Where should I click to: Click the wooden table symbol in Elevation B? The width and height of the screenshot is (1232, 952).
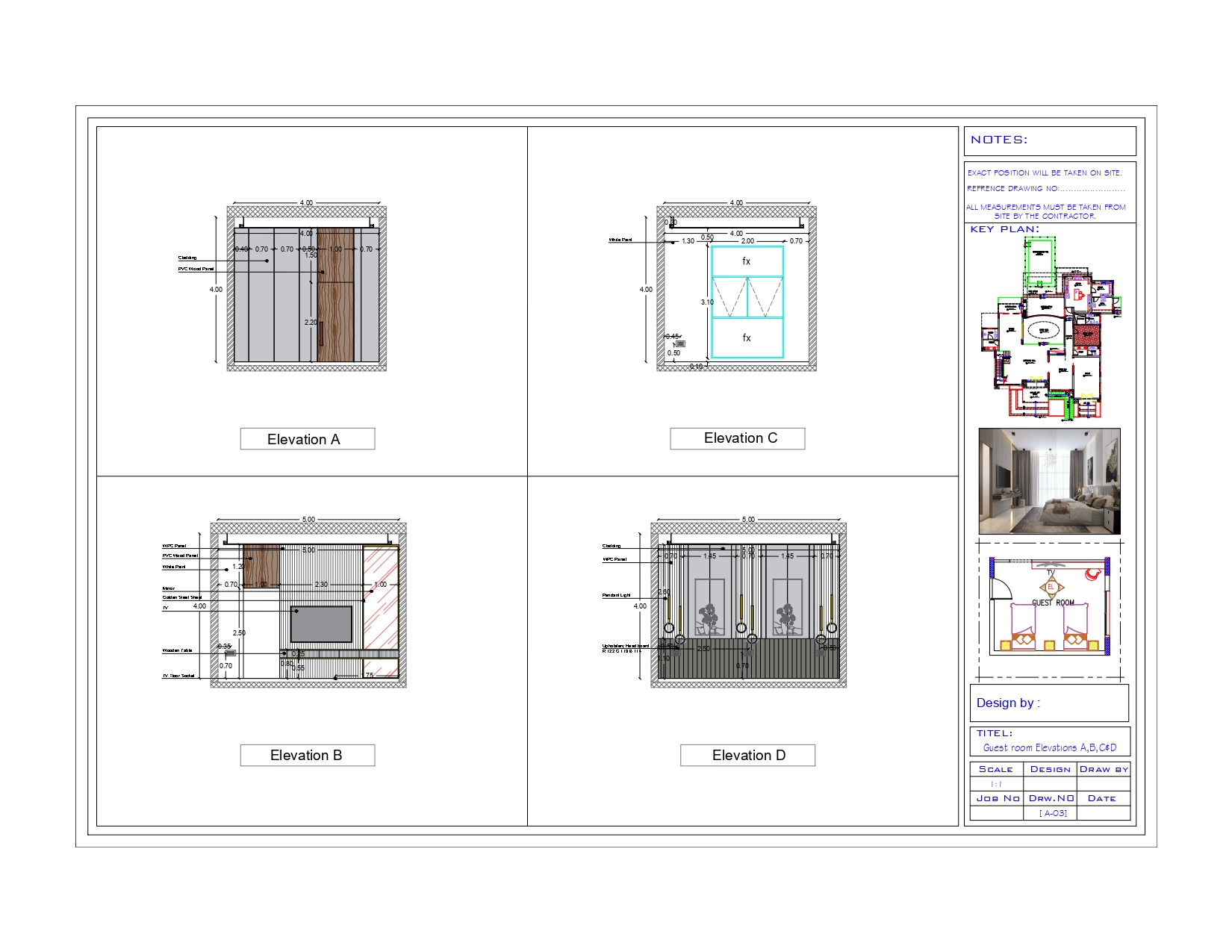click(x=230, y=653)
